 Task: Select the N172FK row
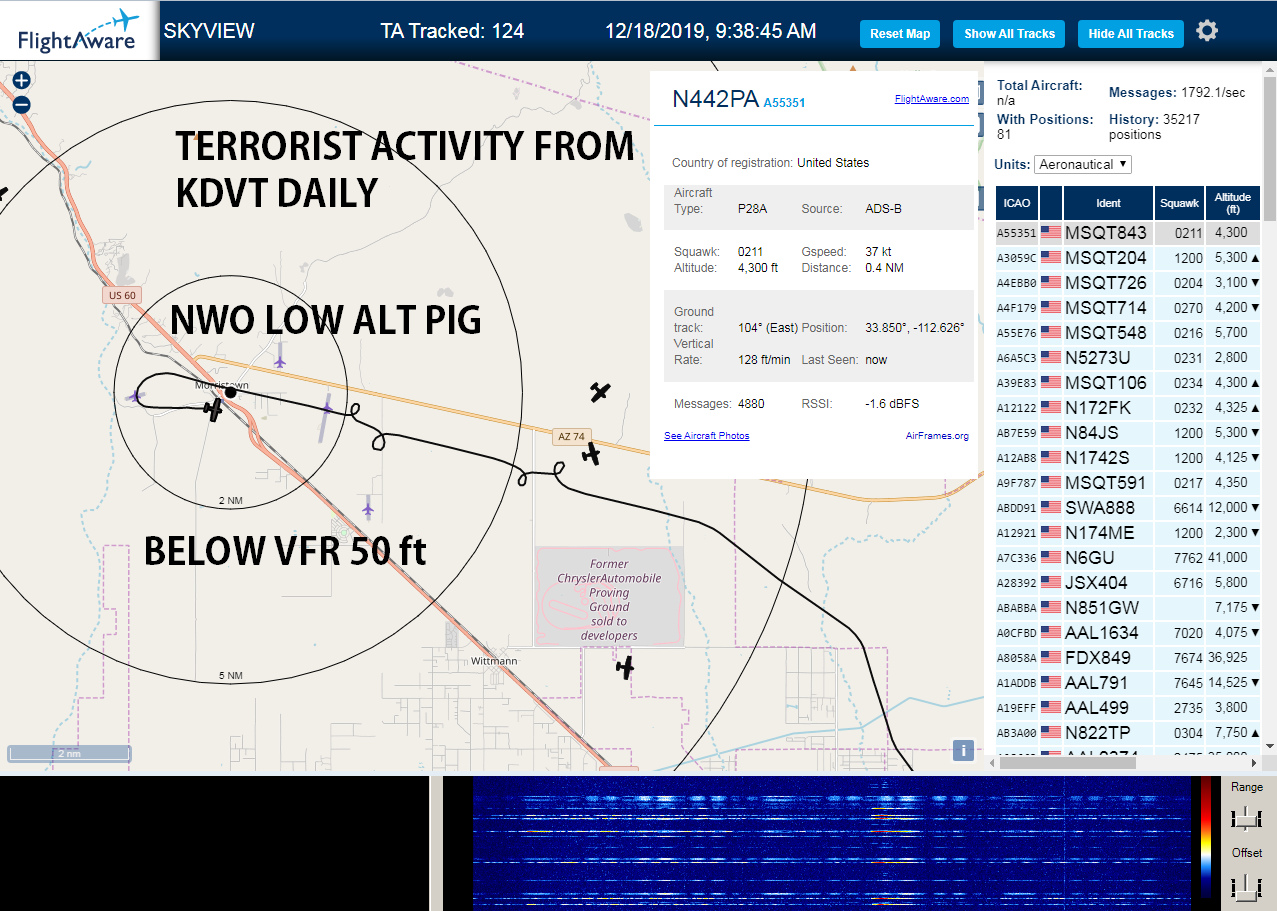pyautogui.click(x=1128, y=408)
